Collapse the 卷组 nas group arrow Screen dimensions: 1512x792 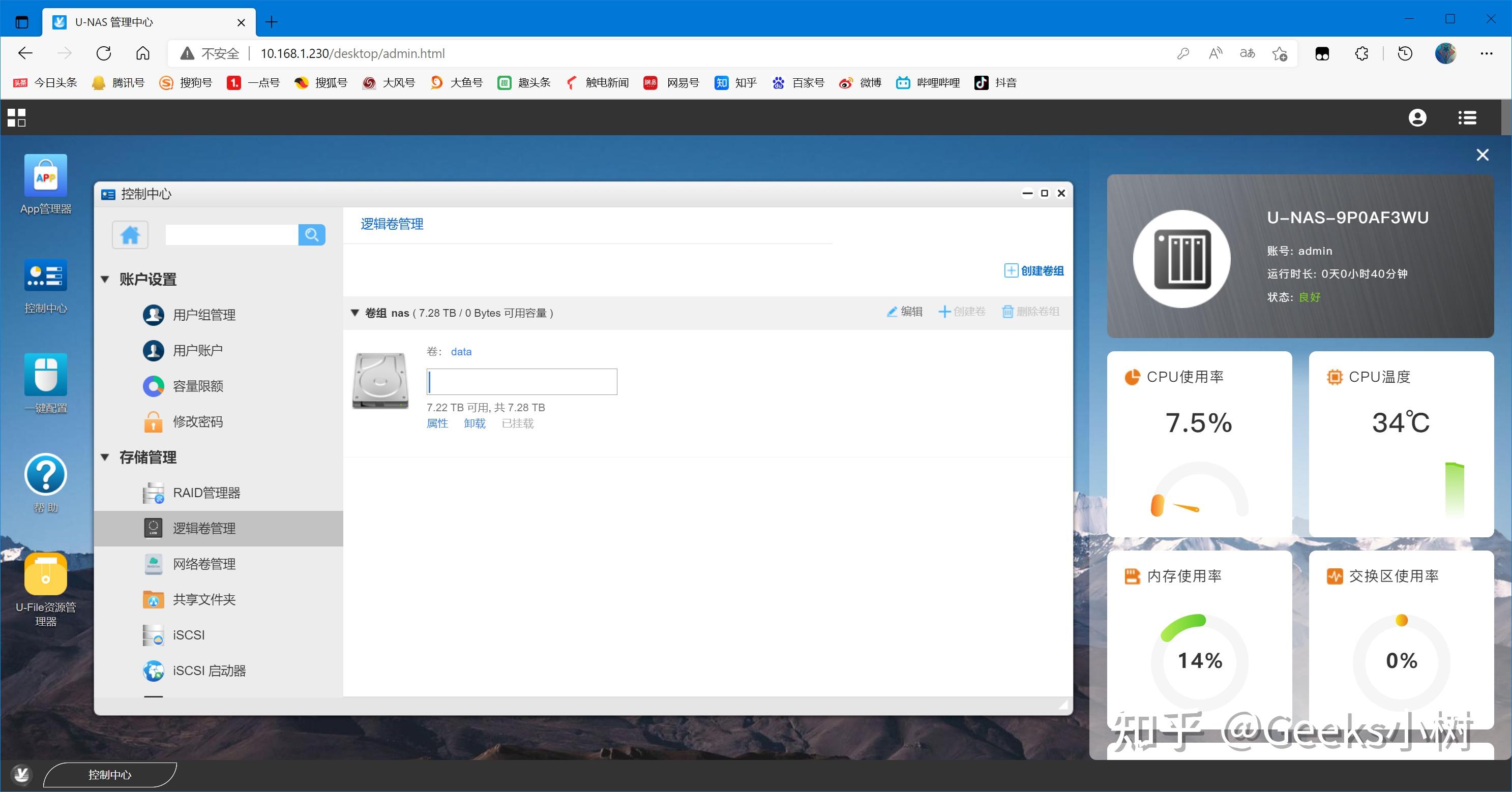[354, 313]
